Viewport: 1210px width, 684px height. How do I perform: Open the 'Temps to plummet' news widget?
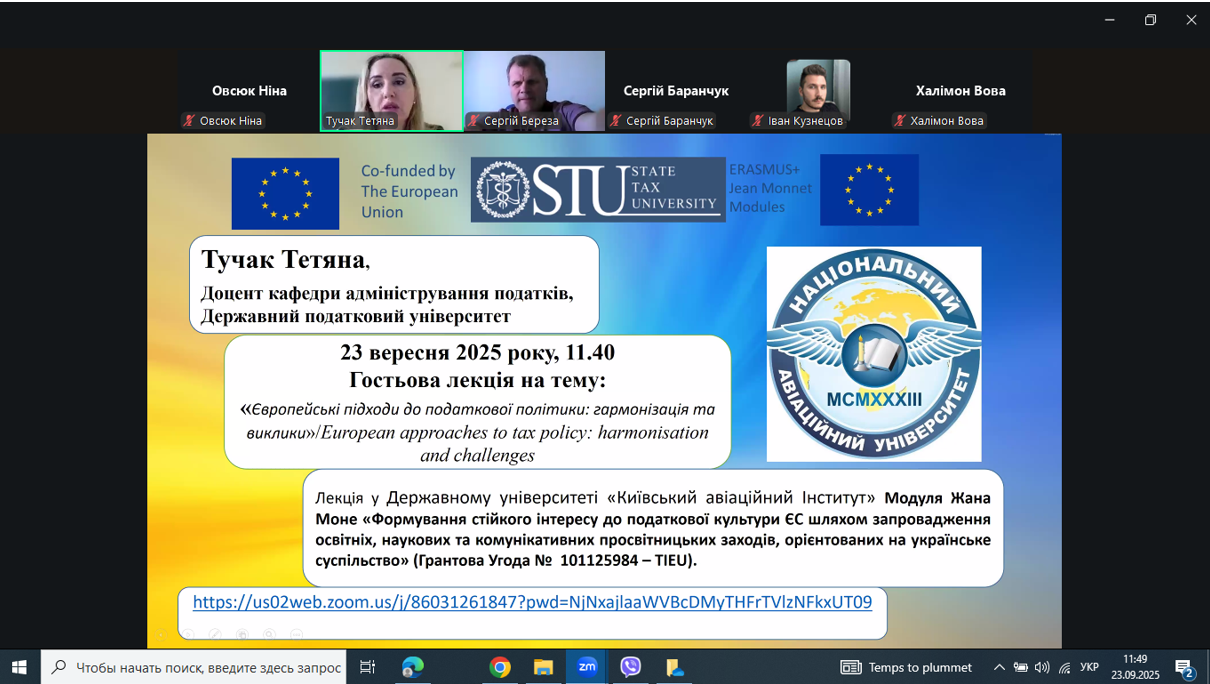pyautogui.click(x=906, y=667)
